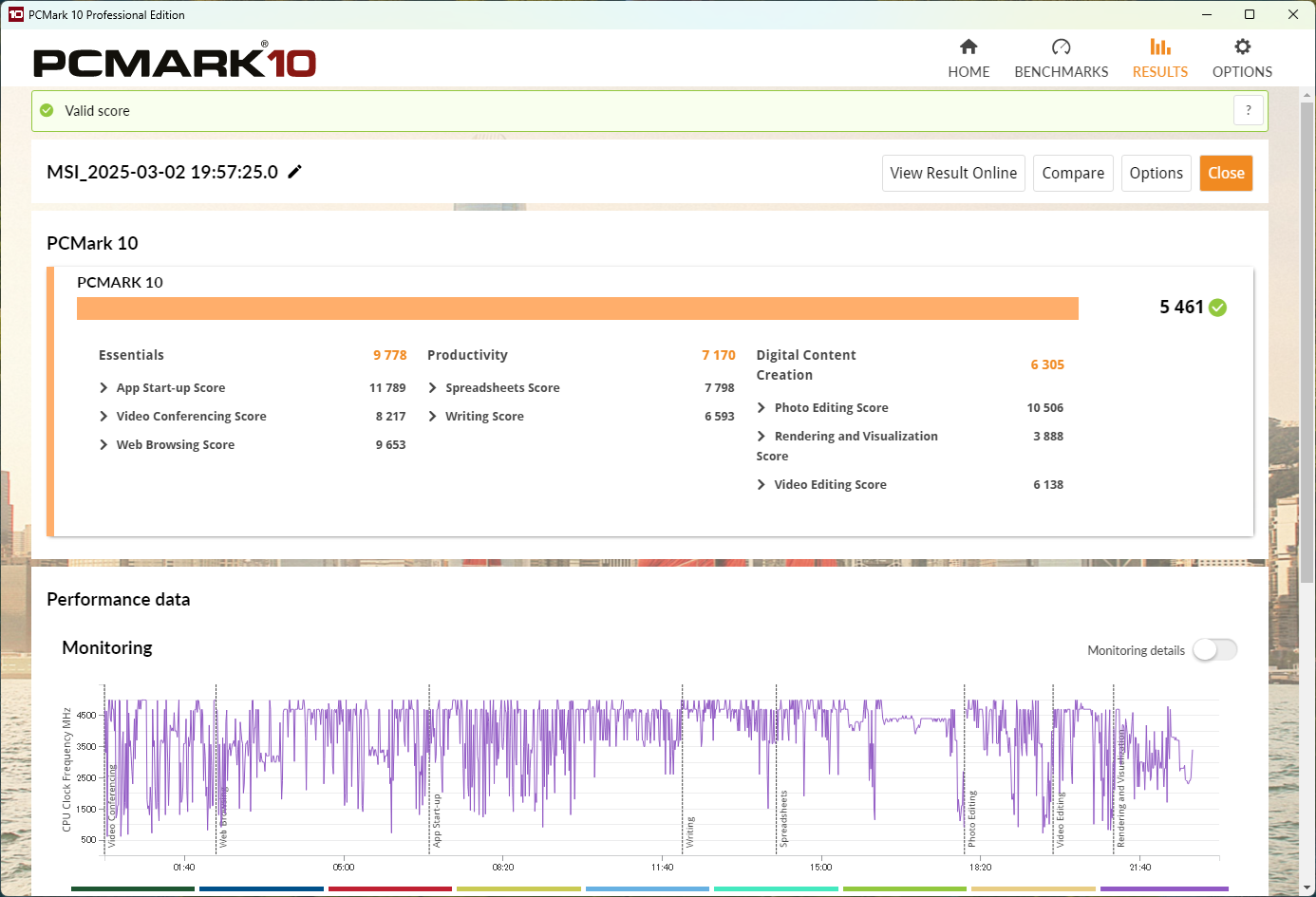Click the purple legend color bar
This screenshot has width=1316, height=897.
[1164, 889]
